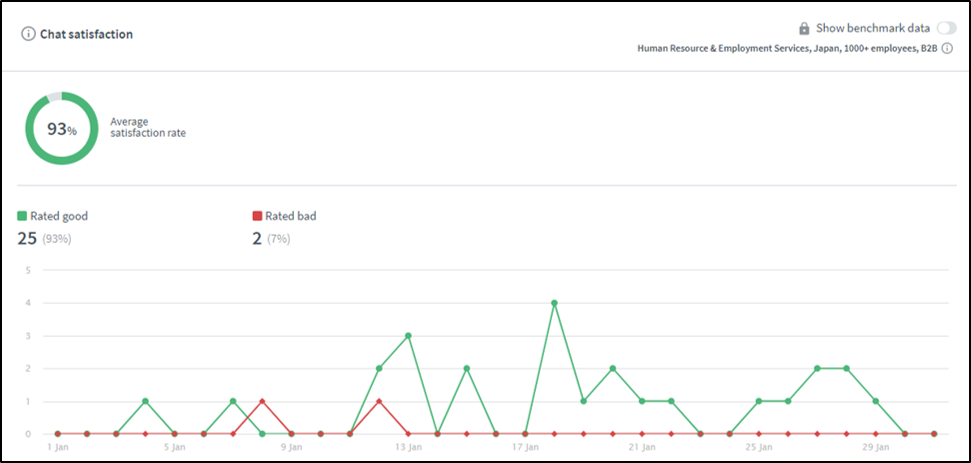
Task: Click the green Rated good color square
Action: [23, 215]
